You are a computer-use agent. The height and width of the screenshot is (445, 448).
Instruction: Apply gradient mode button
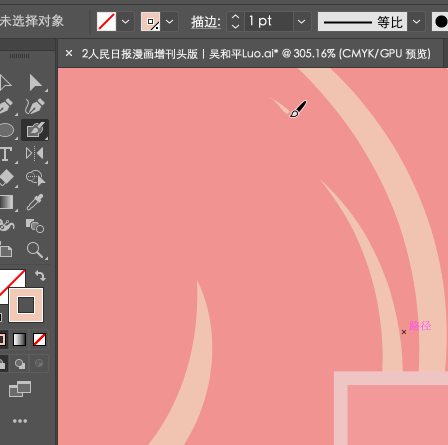coord(19,339)
